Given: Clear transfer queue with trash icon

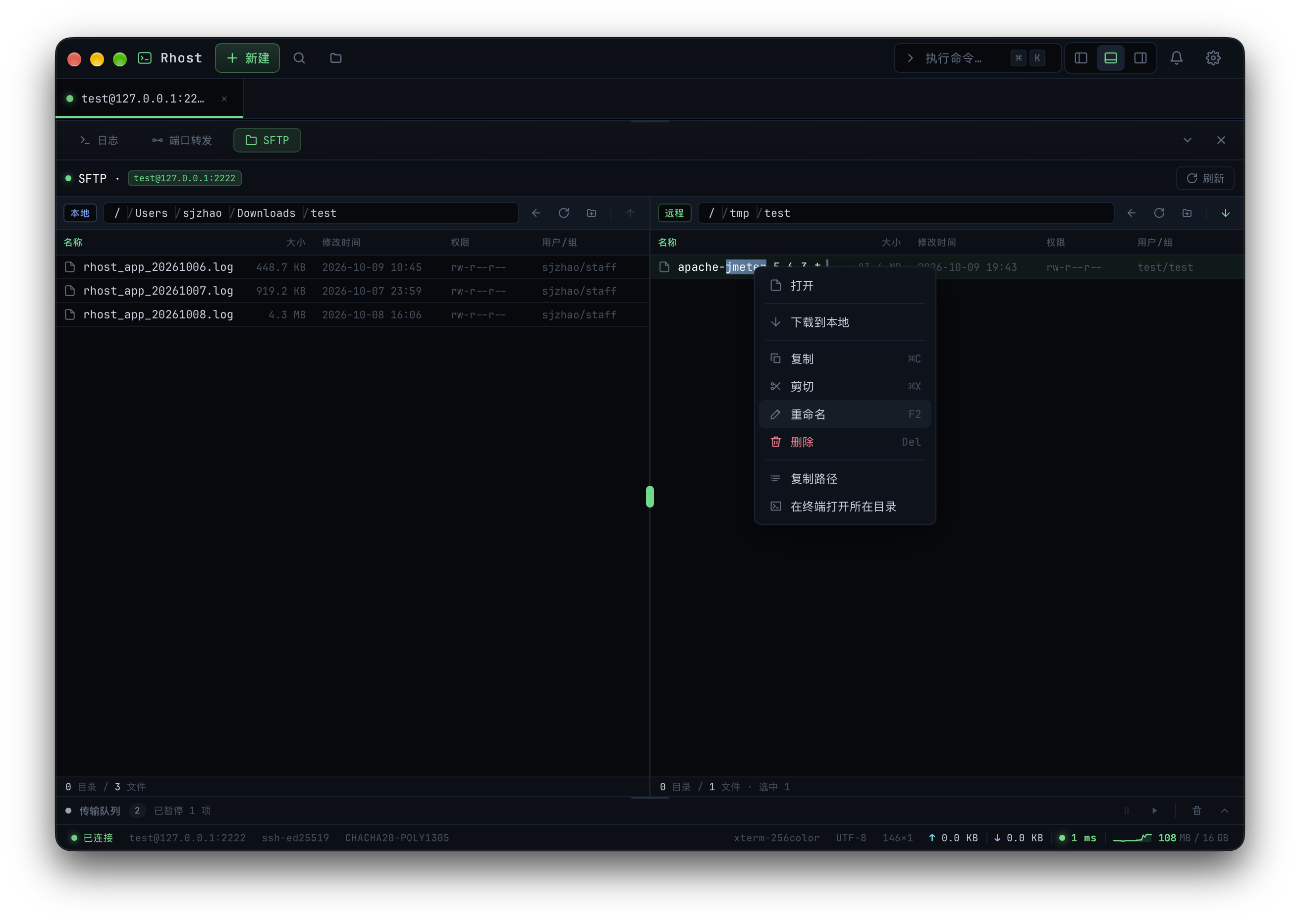Looking at the screenshot, I should [1196, 810].
